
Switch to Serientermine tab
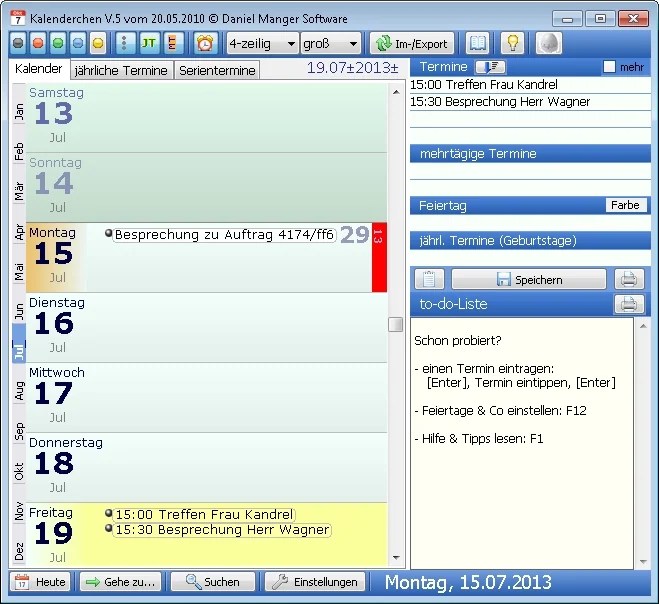tap(217, 70)
